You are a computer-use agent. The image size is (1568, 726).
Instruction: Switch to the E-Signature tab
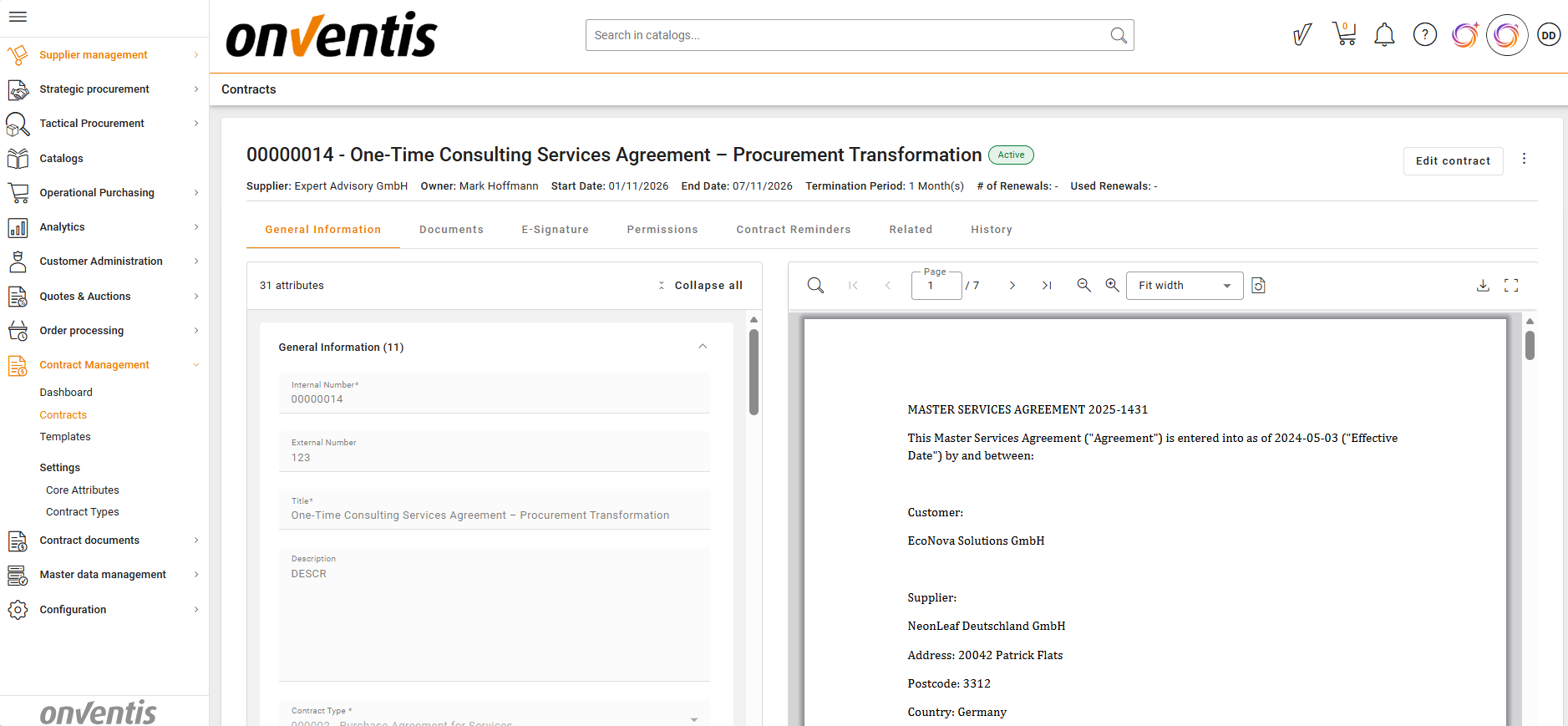coord(556,230)
